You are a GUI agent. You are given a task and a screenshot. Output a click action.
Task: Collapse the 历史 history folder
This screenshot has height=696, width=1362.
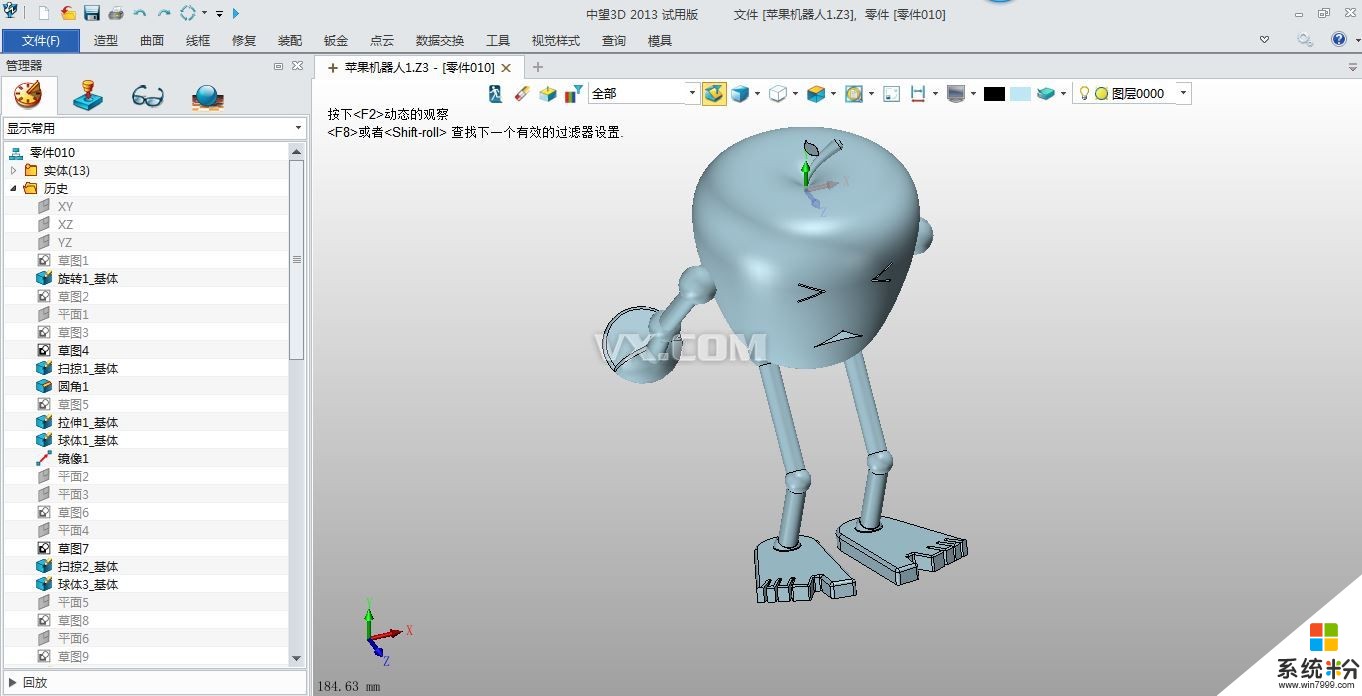click(x=14, y=188)
